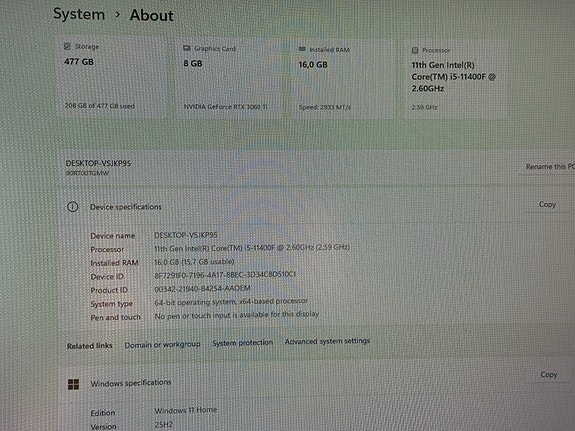Click the Device specifications info icon
The height and width of the screenshot is (431, 575).
tap(73, 207)
